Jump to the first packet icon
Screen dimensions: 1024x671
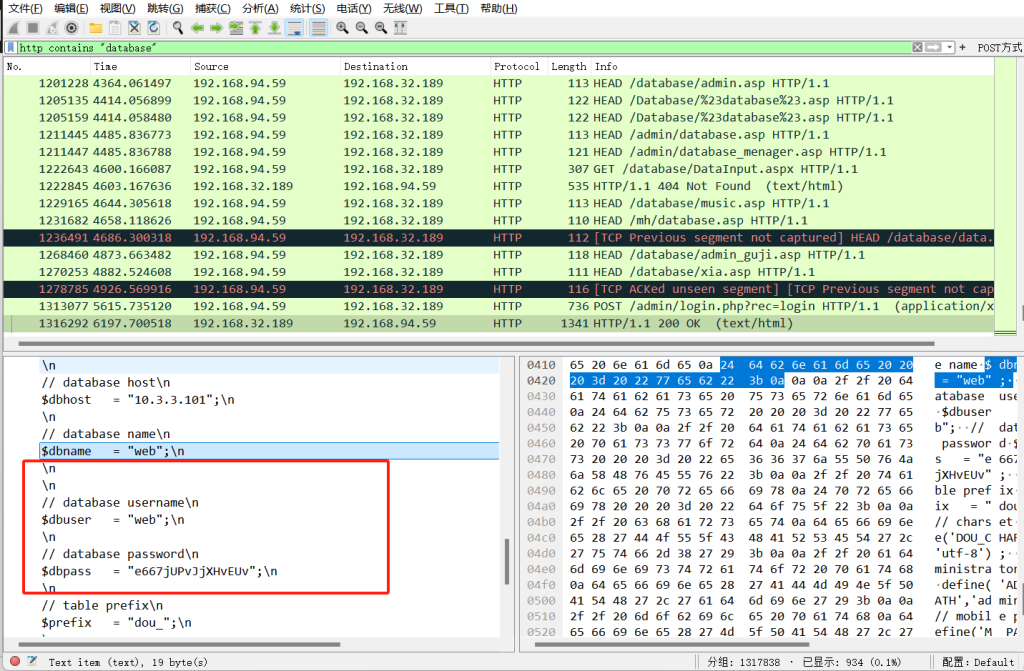coord(255,28)
